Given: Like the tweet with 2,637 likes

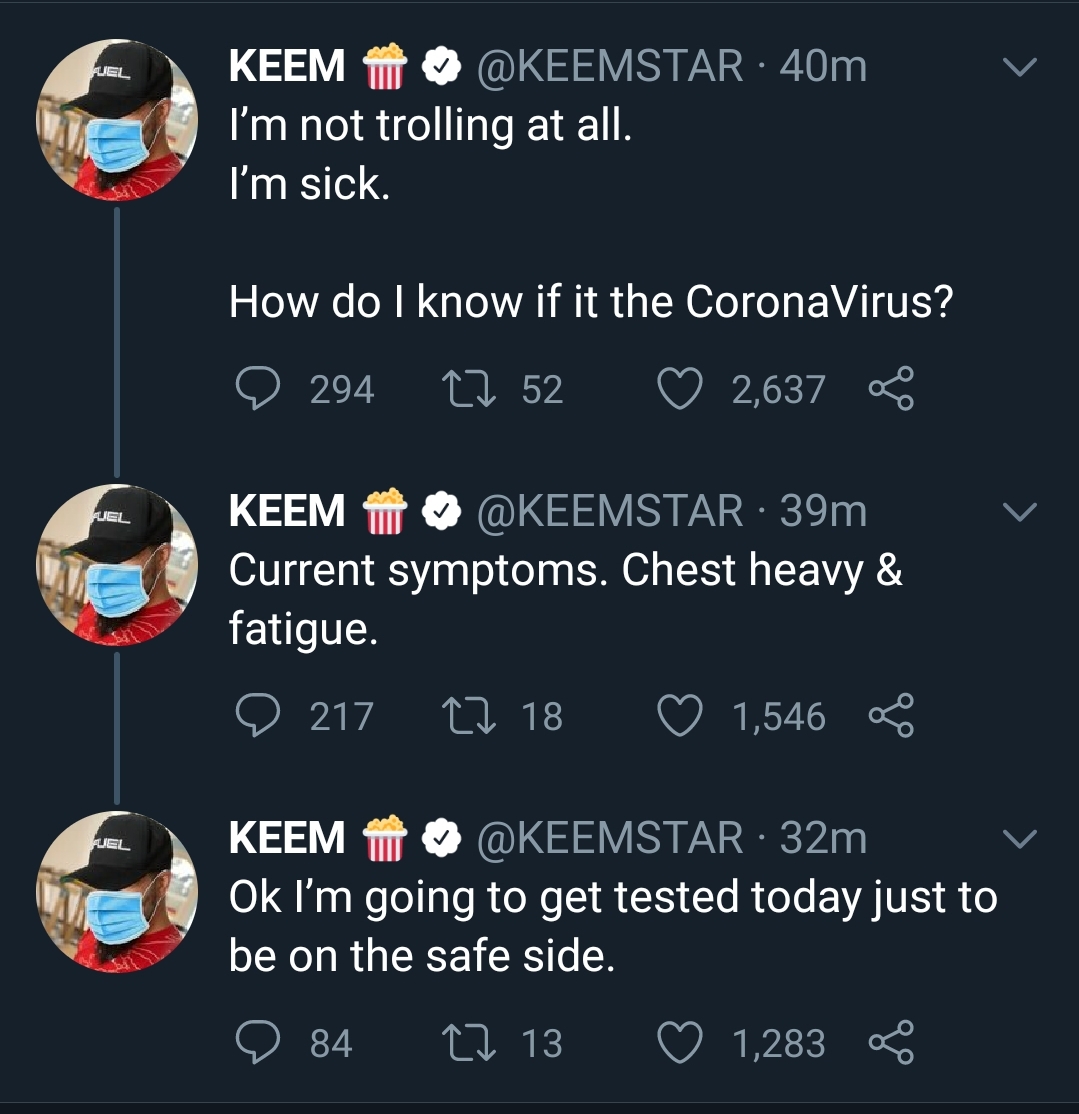Looking at the screenshot, I should coord(680,389).
